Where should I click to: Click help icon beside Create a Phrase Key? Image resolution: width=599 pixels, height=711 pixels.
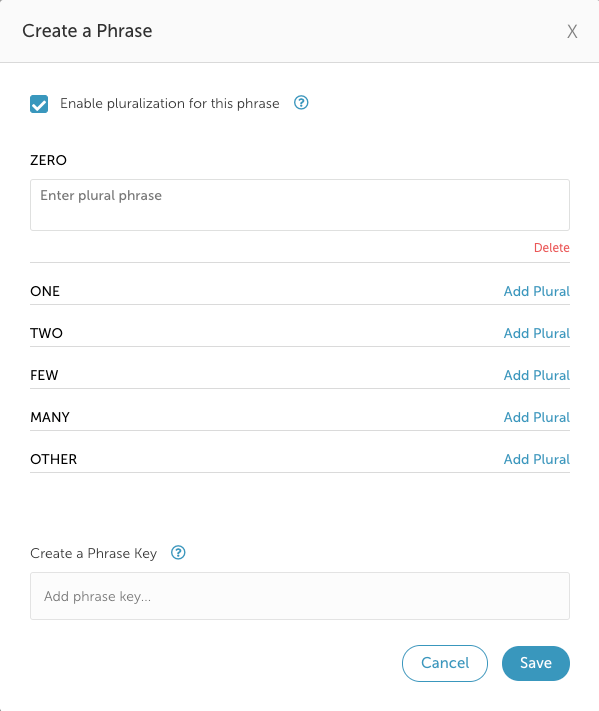178,553
